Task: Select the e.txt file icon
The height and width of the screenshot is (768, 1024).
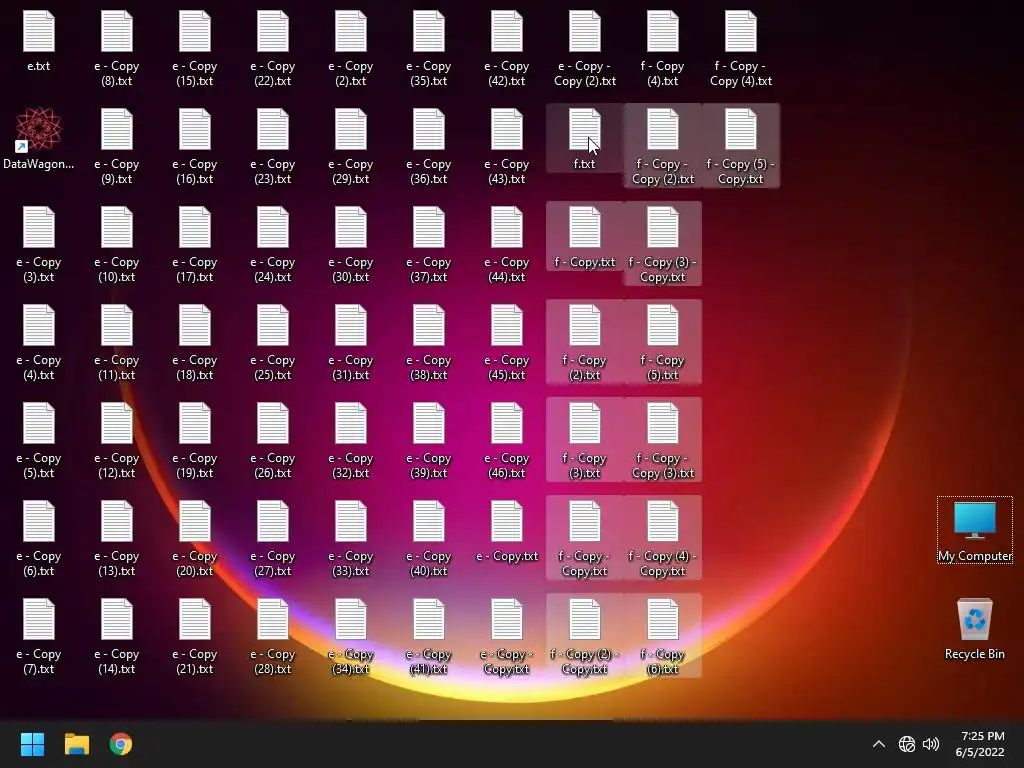Action: (x=39, y=40)
